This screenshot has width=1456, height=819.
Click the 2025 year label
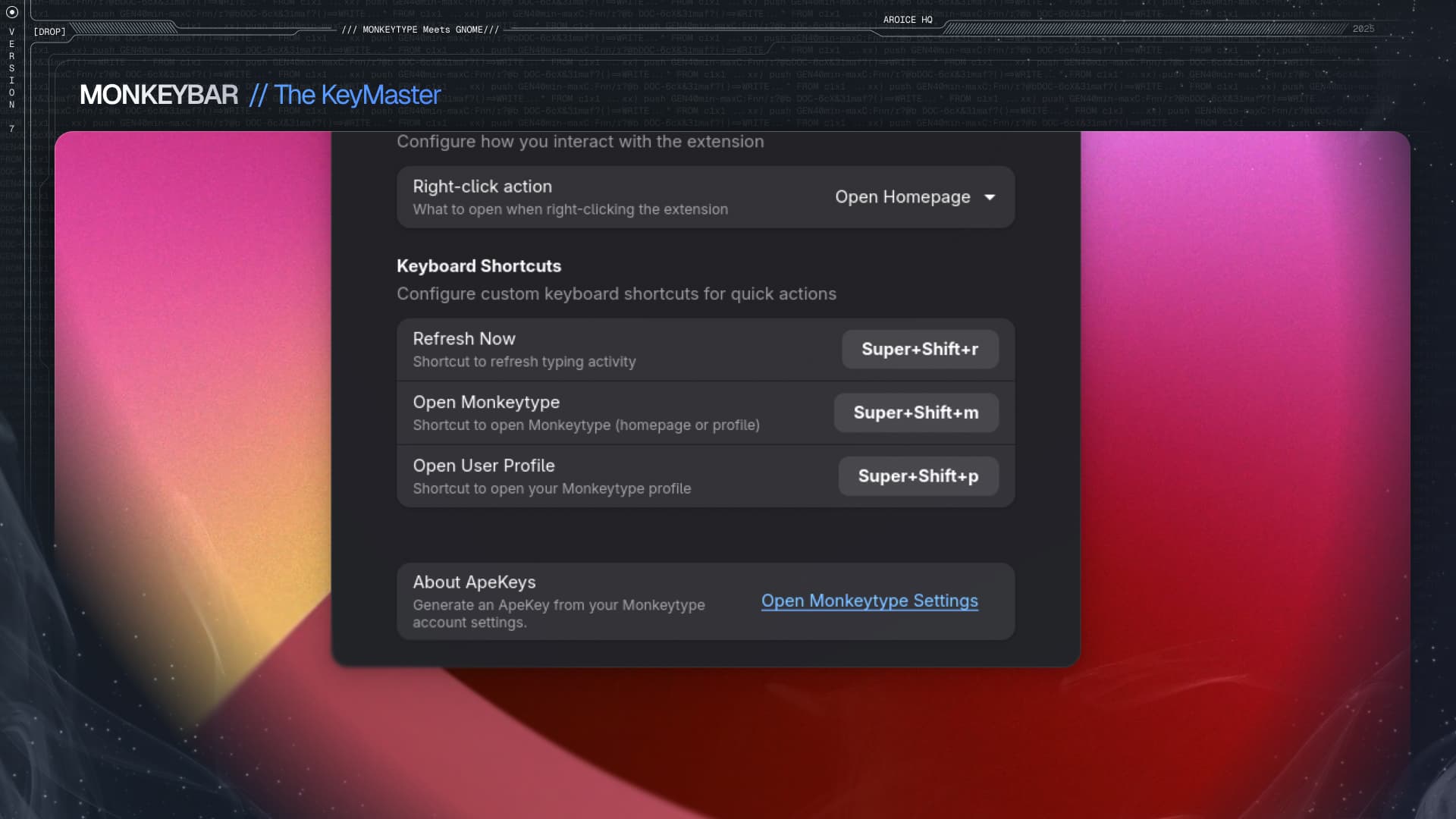point(1363,29)
